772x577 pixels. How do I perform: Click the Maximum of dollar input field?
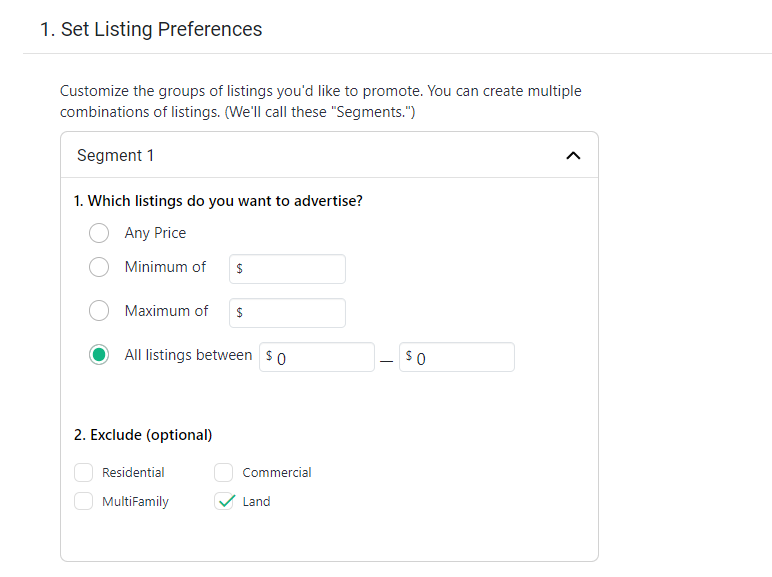pyautogui.click(x=288, y=313)
